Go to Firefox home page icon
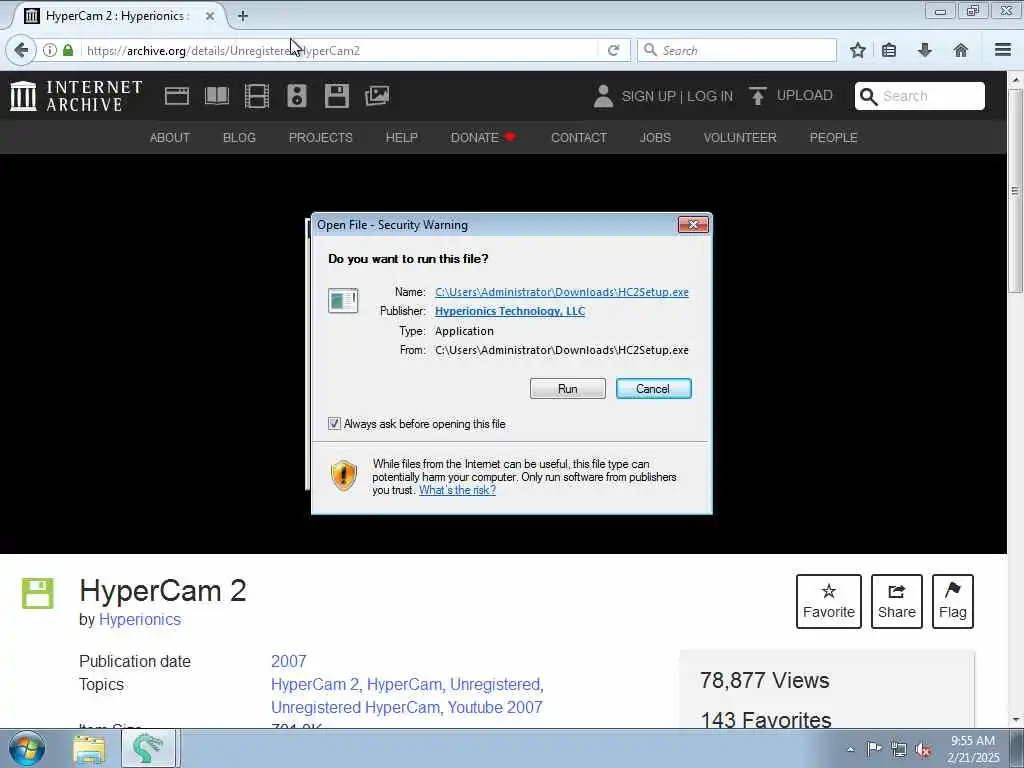Viewport: 1024px width, 768px height. coord(961,50)
